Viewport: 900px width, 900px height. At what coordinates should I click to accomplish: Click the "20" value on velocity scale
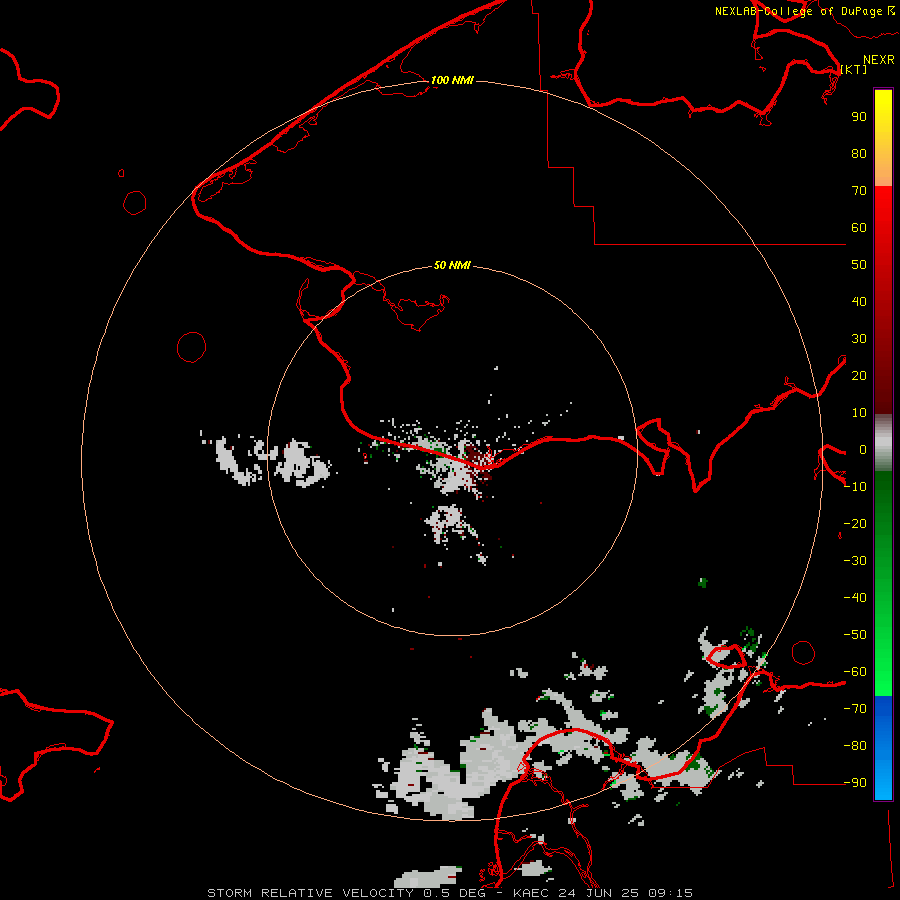(859, 375)
